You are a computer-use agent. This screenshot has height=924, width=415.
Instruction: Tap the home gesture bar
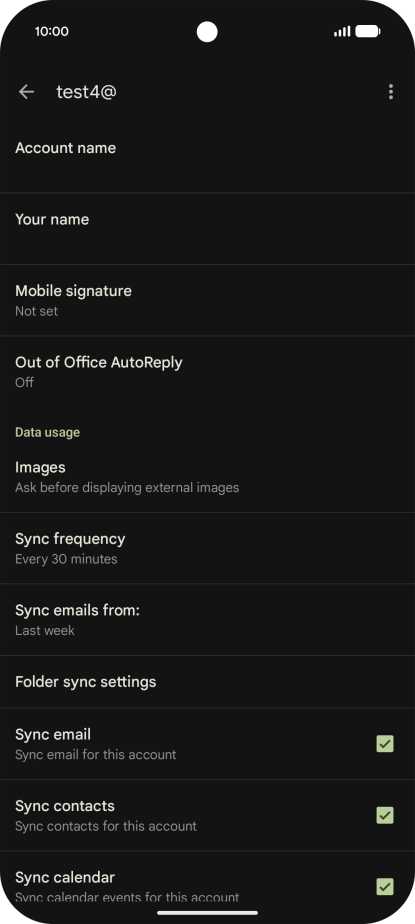coord(208,913)
